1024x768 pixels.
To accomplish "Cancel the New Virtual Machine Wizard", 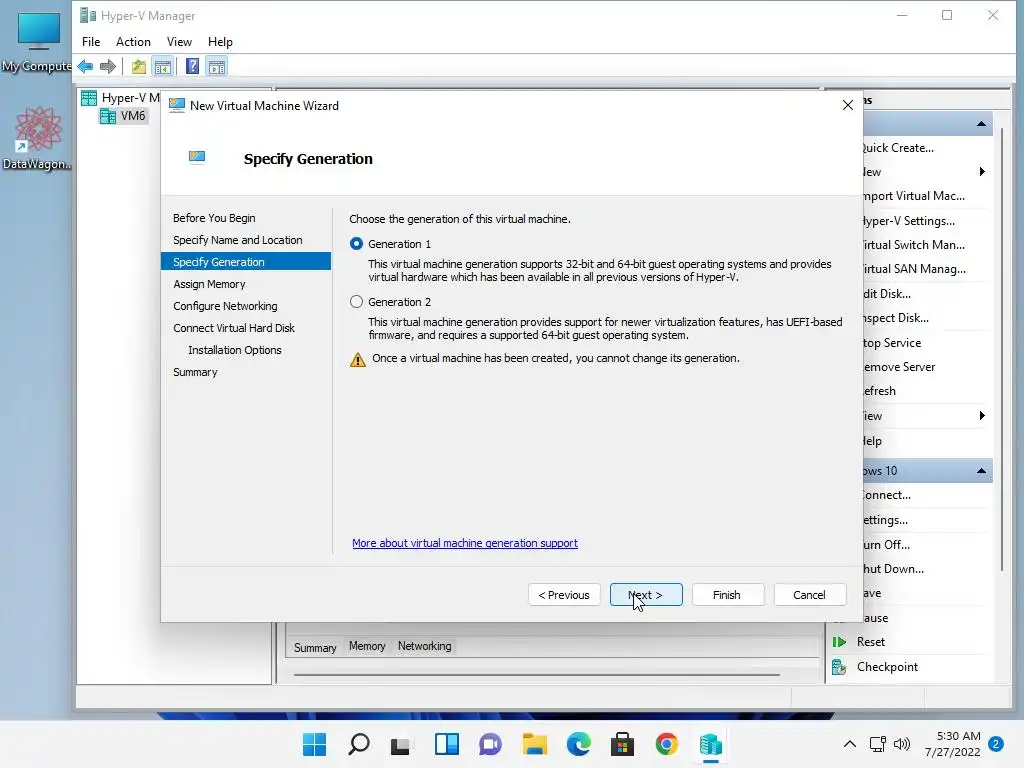I will point(809,595).
